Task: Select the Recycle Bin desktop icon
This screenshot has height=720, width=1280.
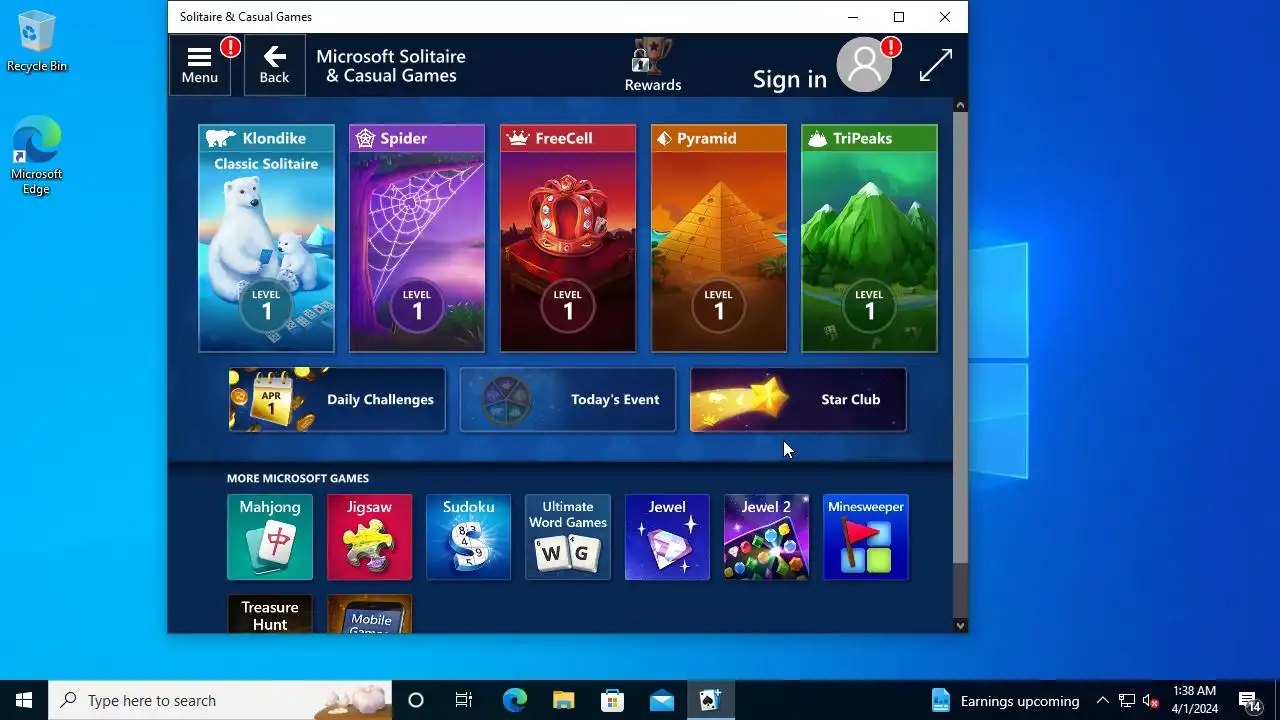Action: click(x=37, y=42)
